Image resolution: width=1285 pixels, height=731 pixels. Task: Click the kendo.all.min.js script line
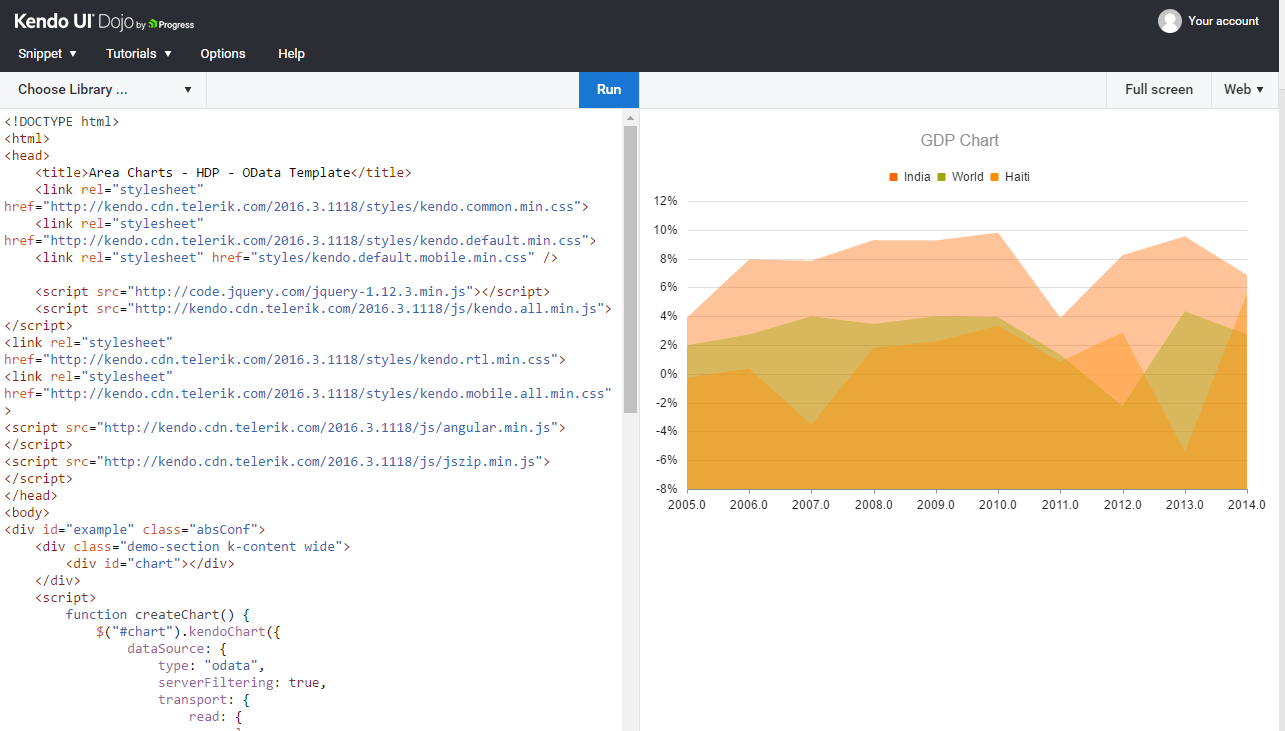pyautogui.click(x=323, y=308)
